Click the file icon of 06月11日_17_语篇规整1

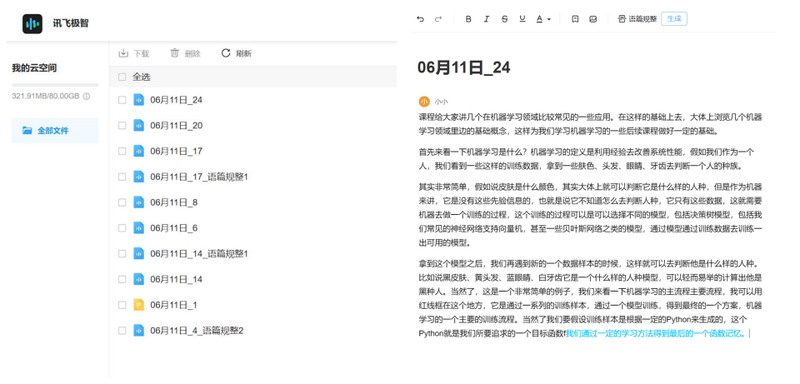[139, 177]
